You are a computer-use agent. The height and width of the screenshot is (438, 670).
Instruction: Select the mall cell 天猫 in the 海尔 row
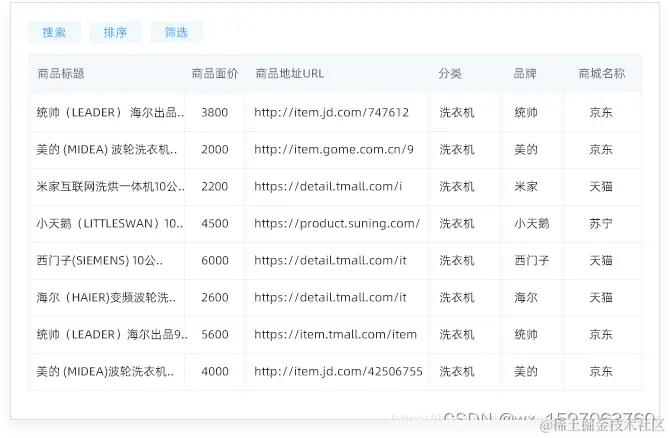pos(601,297)
